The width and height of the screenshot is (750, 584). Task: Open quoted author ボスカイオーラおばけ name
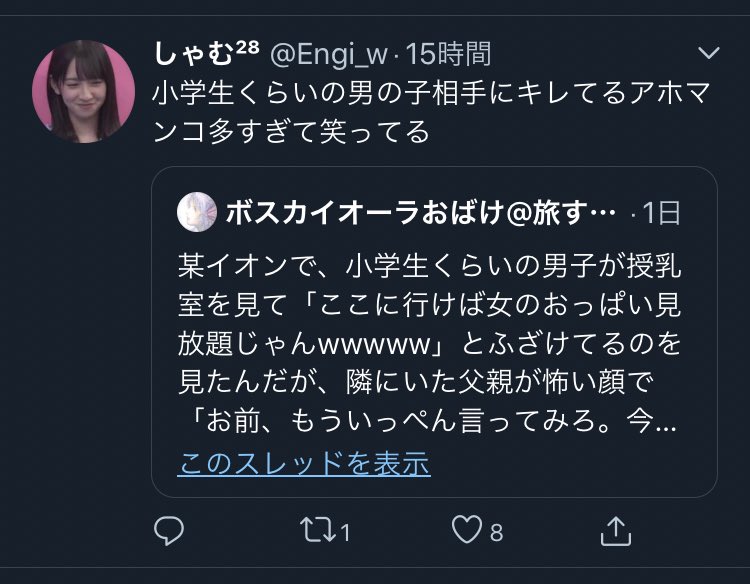[420, 212]
